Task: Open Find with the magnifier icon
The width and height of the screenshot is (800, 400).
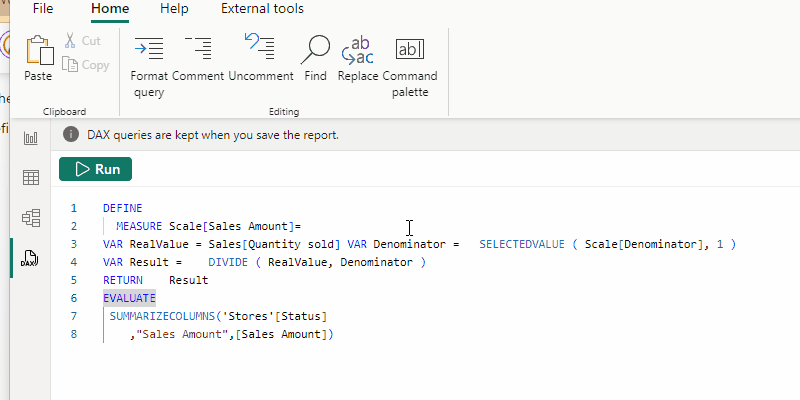Action: click(x=315, y=47)
